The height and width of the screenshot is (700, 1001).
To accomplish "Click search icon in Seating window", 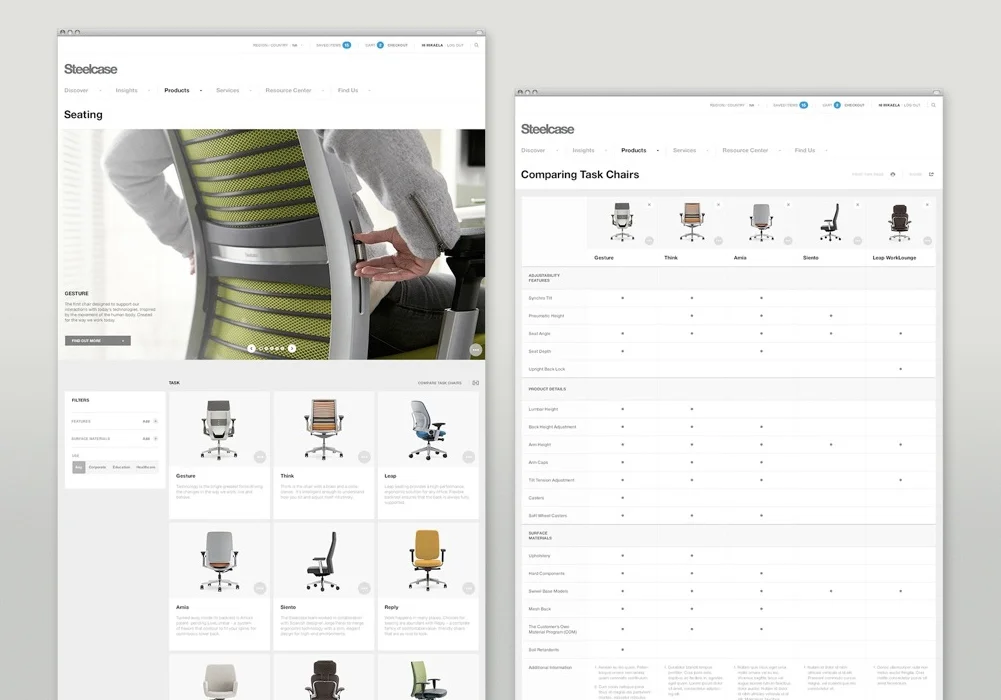I will click(x=476, y=45).
